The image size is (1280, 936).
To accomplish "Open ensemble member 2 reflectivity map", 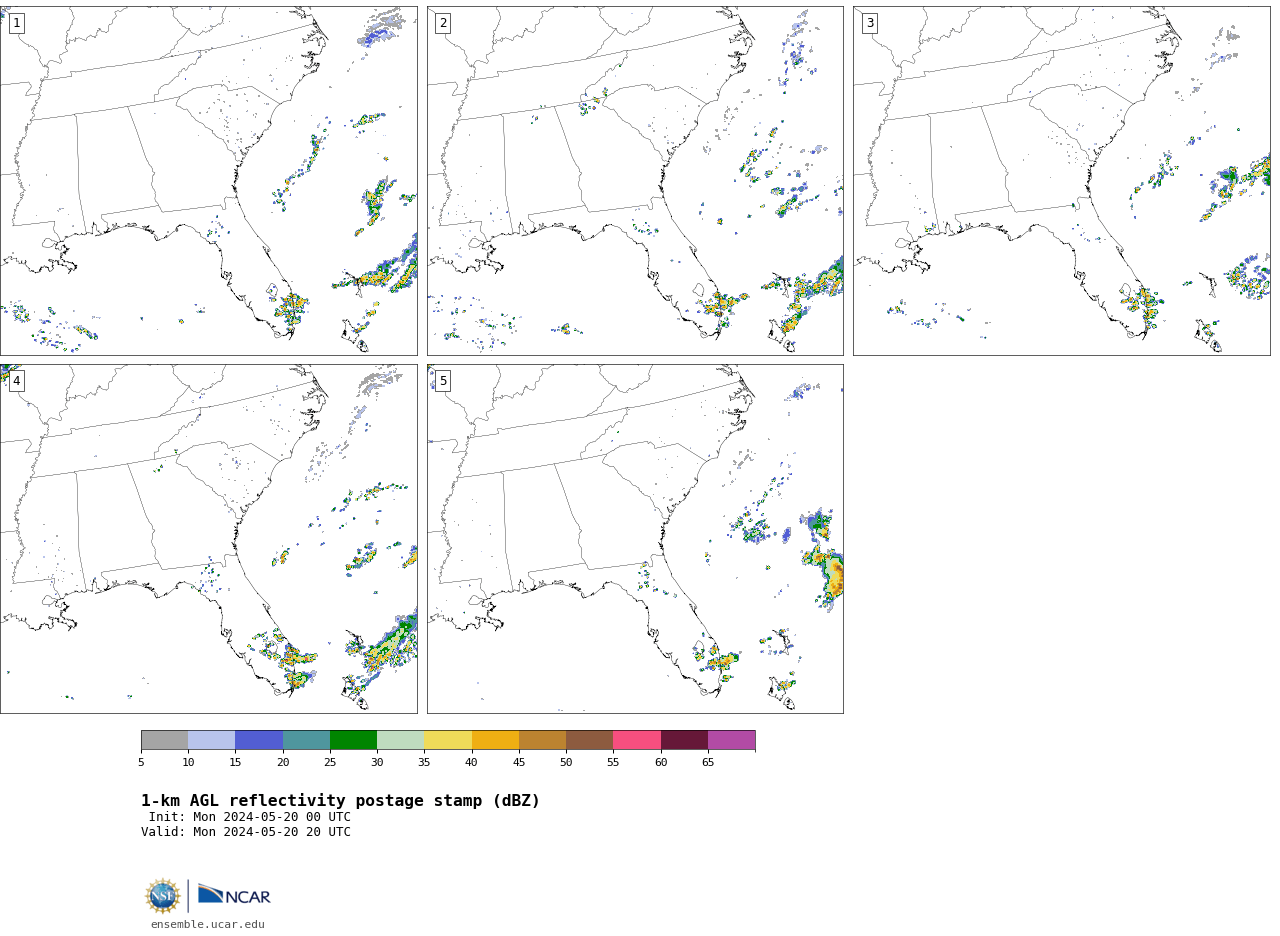I will tap(635, 181).
